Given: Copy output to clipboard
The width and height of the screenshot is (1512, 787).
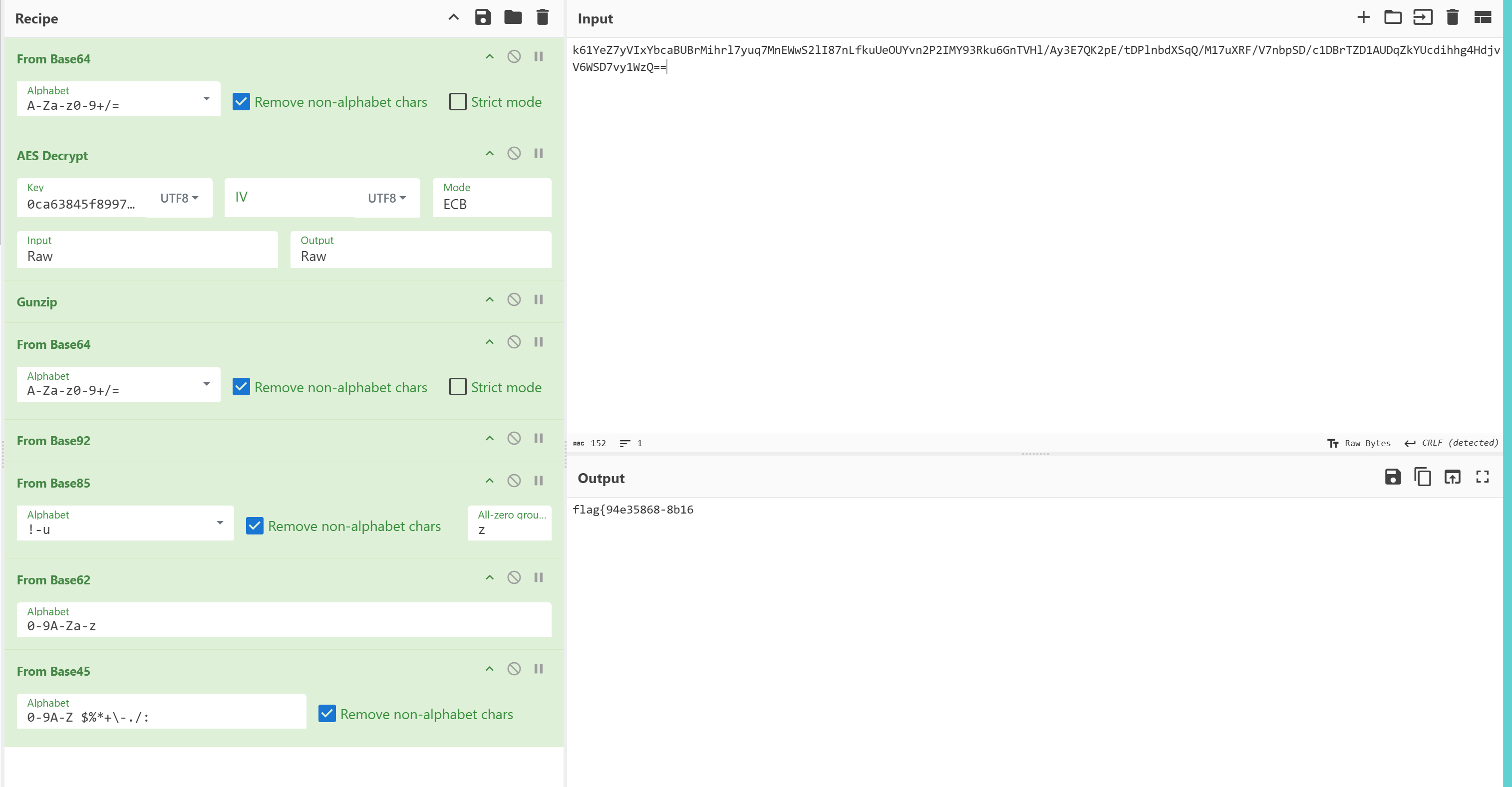Looking at the screenshot, I should pos(1422,477).
